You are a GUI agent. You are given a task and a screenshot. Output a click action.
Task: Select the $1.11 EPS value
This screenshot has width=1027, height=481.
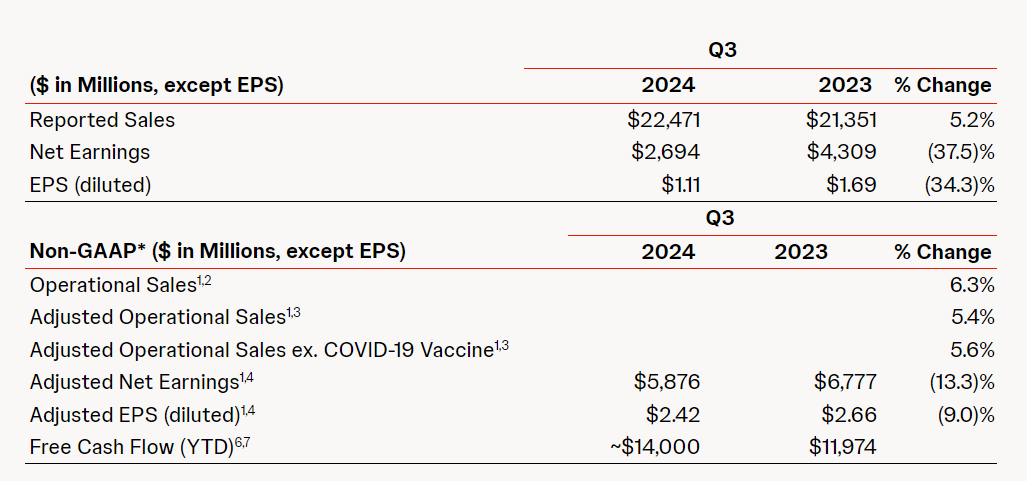coord(681,185)
